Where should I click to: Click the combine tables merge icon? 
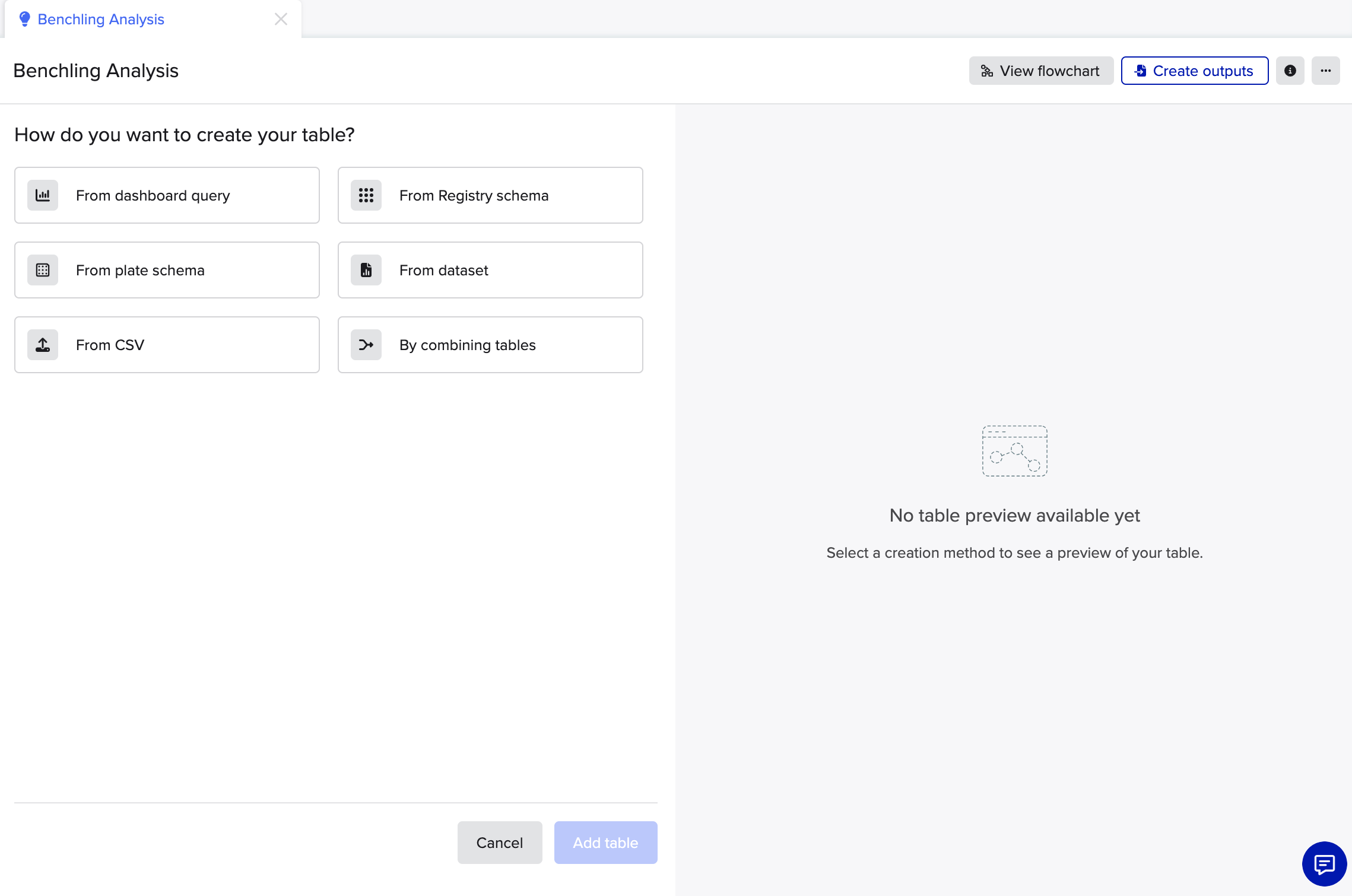pos(366,345)
